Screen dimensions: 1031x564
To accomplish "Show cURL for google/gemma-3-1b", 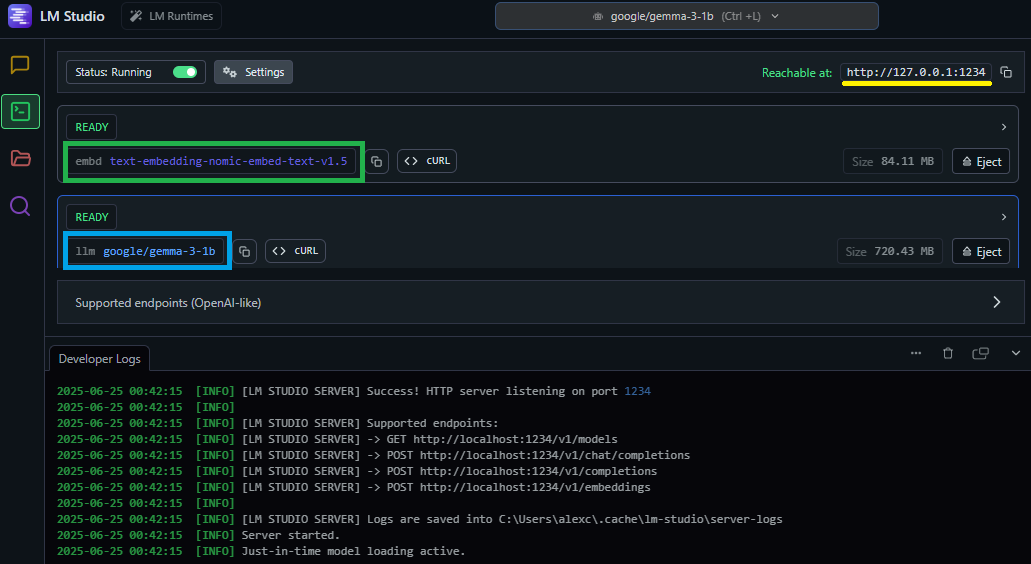I will pos(295,251).
